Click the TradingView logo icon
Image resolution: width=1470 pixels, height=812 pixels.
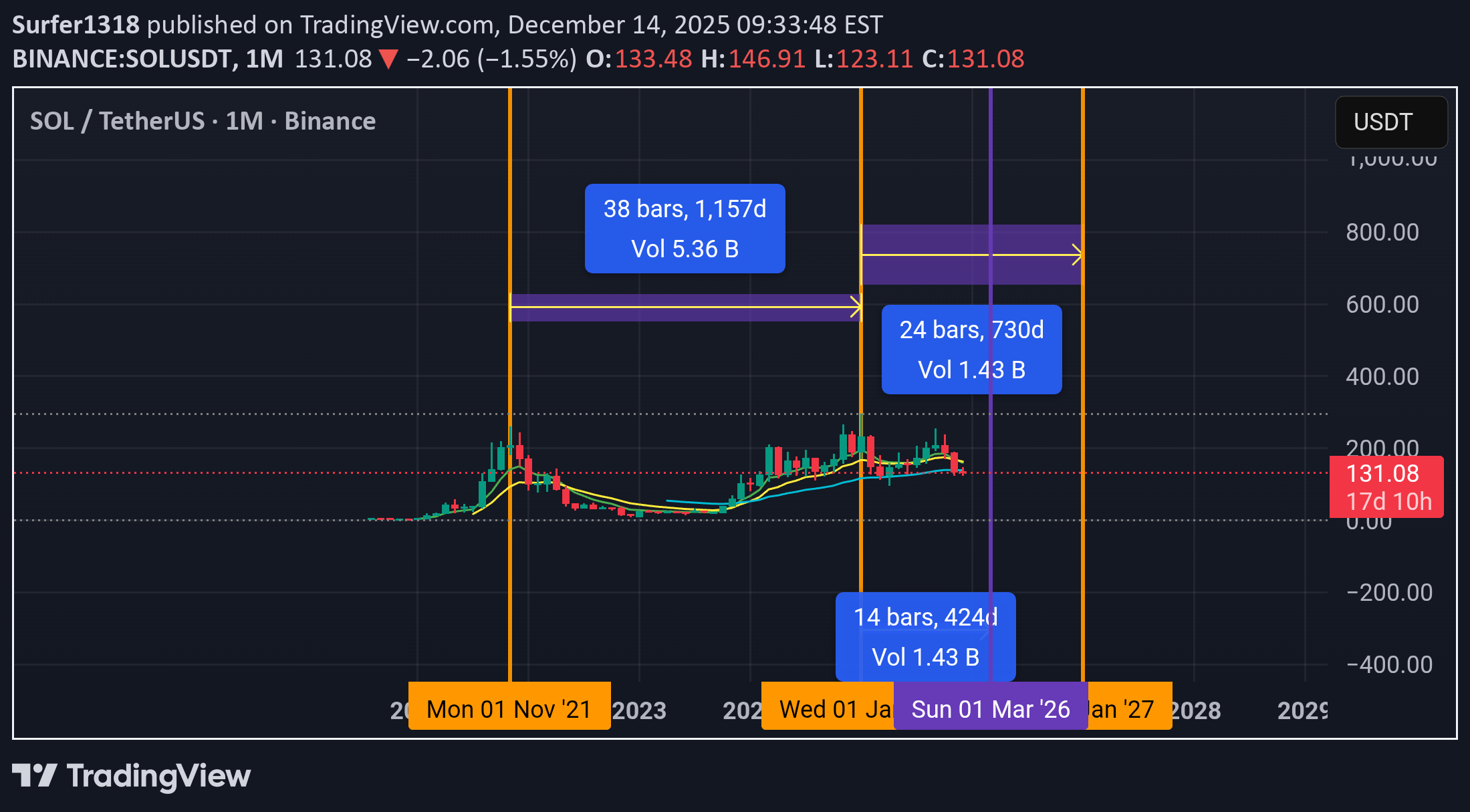(x=34, y=775)
